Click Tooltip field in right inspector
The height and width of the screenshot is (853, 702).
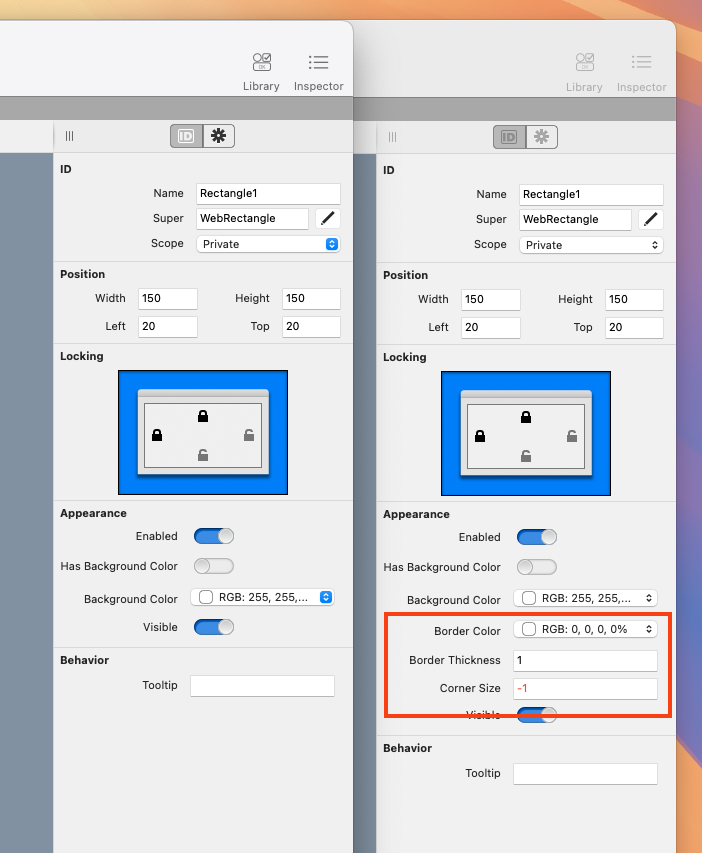(x=586, y=774)
